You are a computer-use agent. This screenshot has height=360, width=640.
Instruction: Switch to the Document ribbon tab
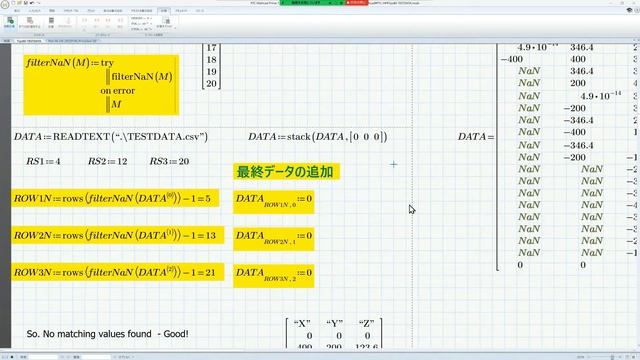coord(181,11)
